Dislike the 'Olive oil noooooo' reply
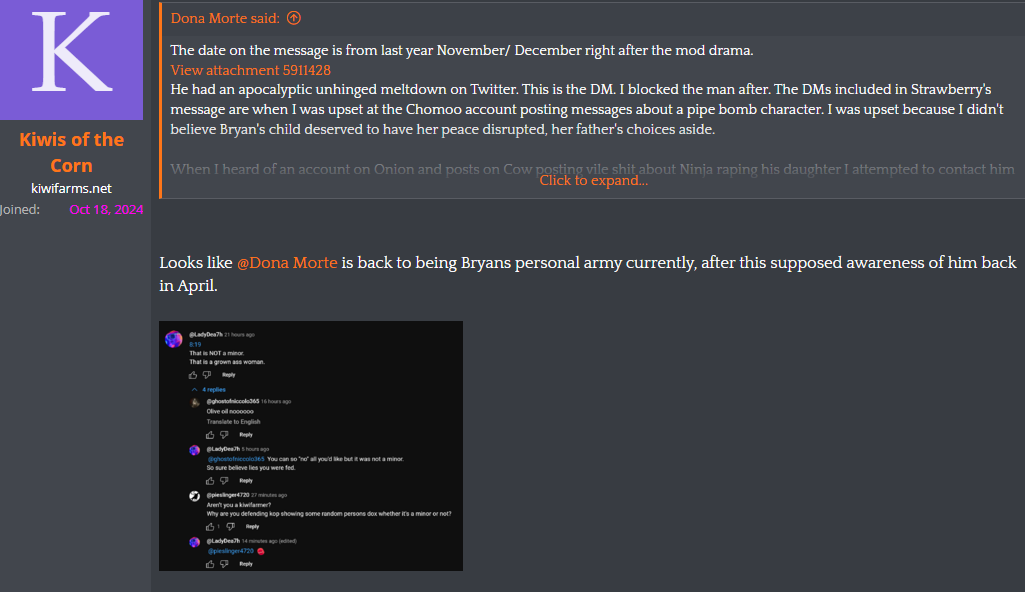 (x=224, y=435)
